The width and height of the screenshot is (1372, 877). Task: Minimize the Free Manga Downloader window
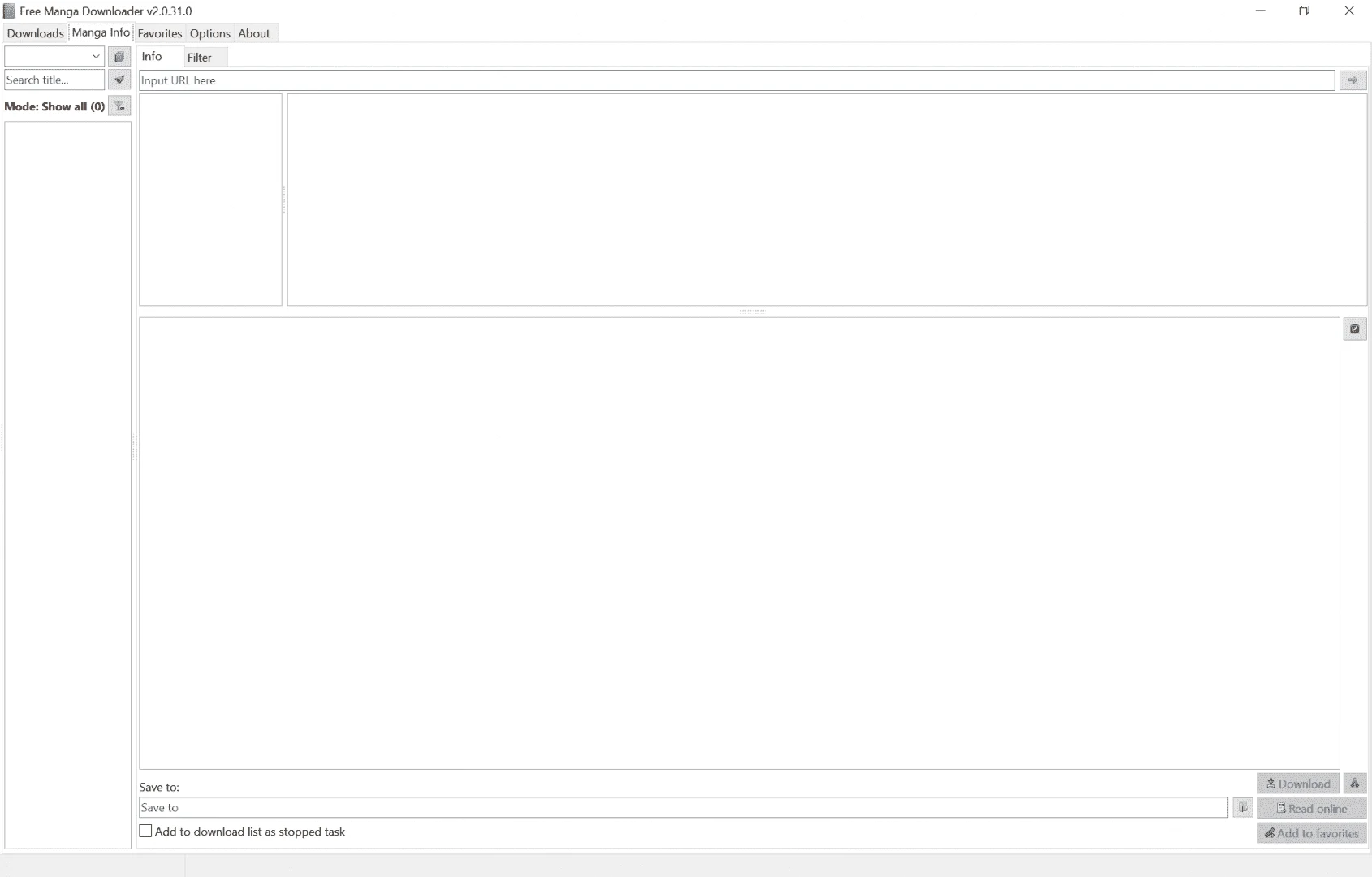click(1261, 11)
